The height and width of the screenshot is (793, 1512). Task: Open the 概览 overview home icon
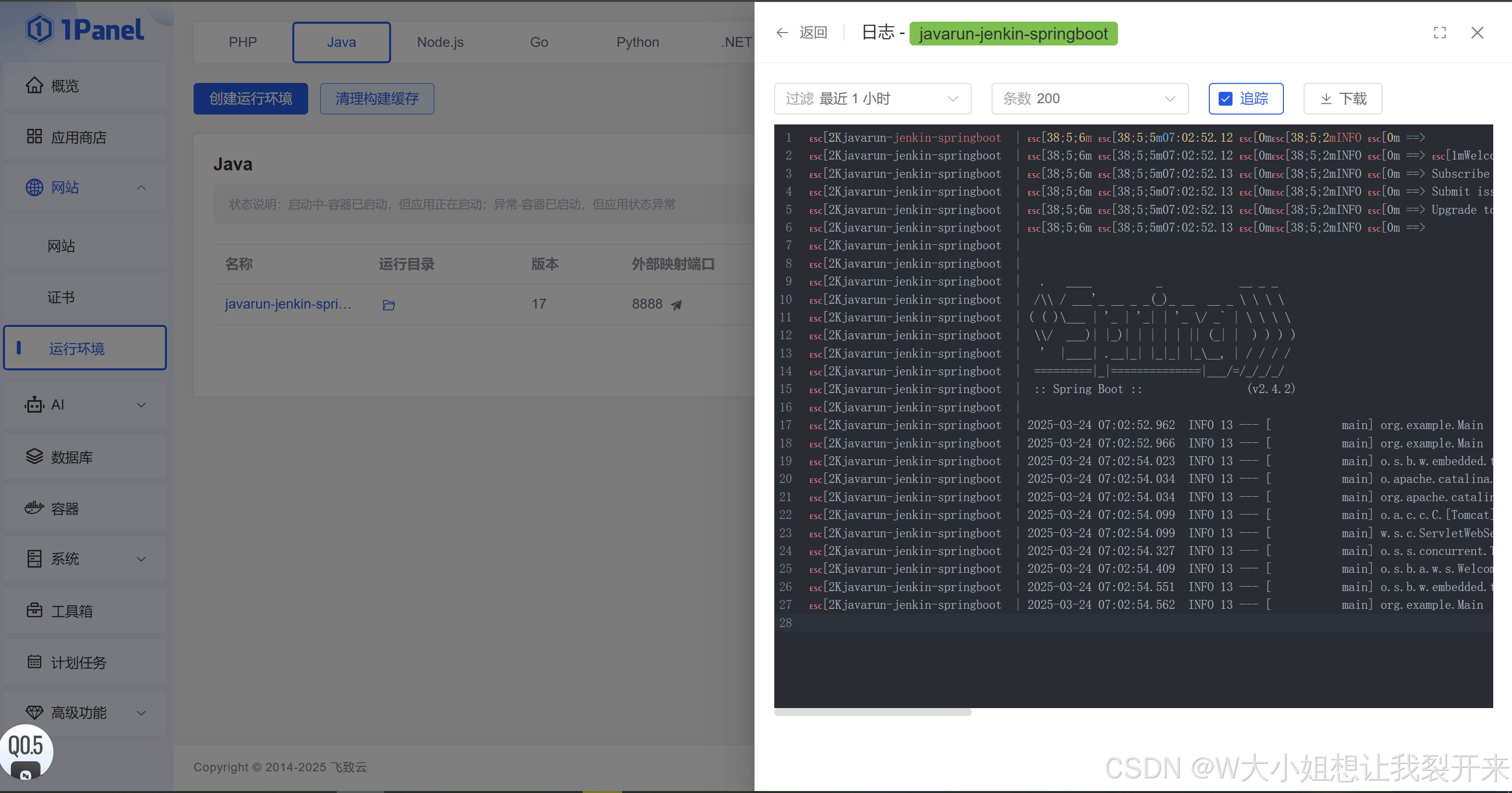pos(34,86)
